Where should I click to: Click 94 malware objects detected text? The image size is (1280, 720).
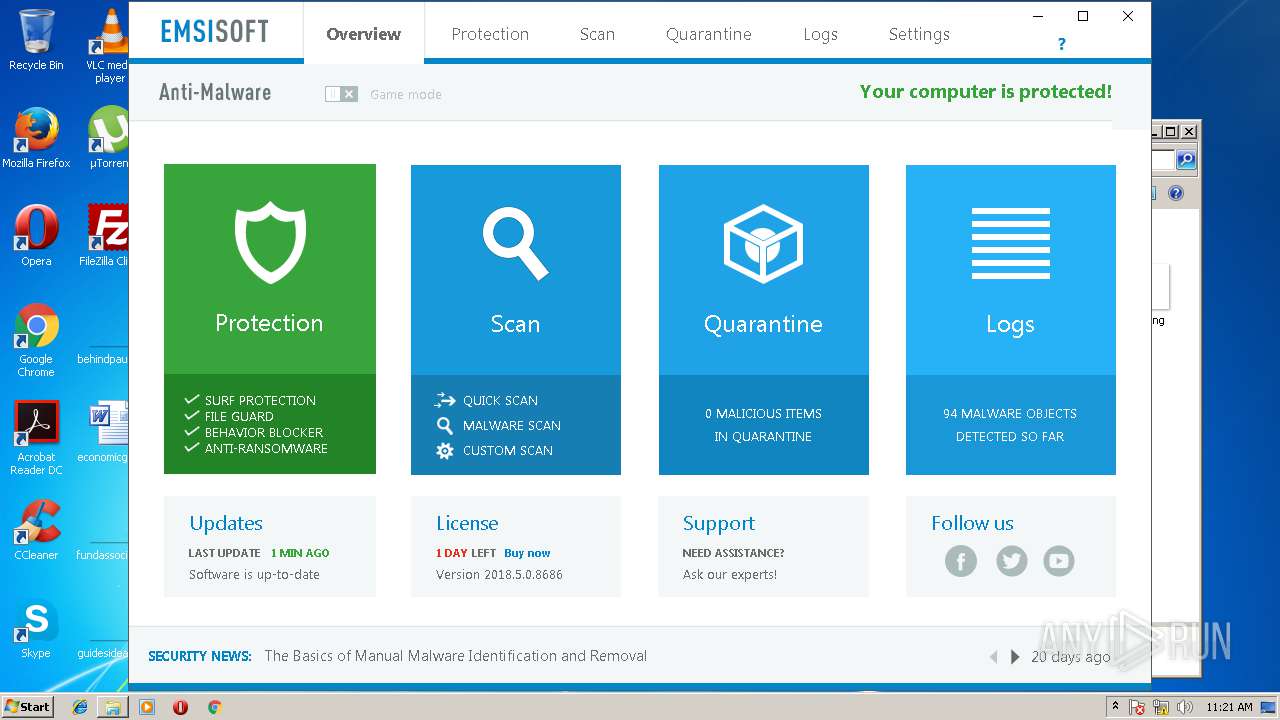coord(1010,425)
